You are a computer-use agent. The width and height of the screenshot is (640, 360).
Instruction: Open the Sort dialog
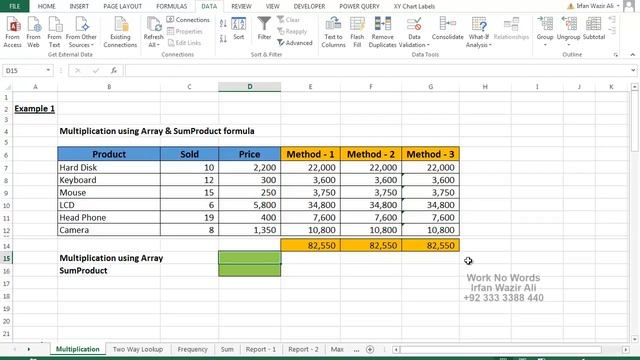click(x=239, y=29)
